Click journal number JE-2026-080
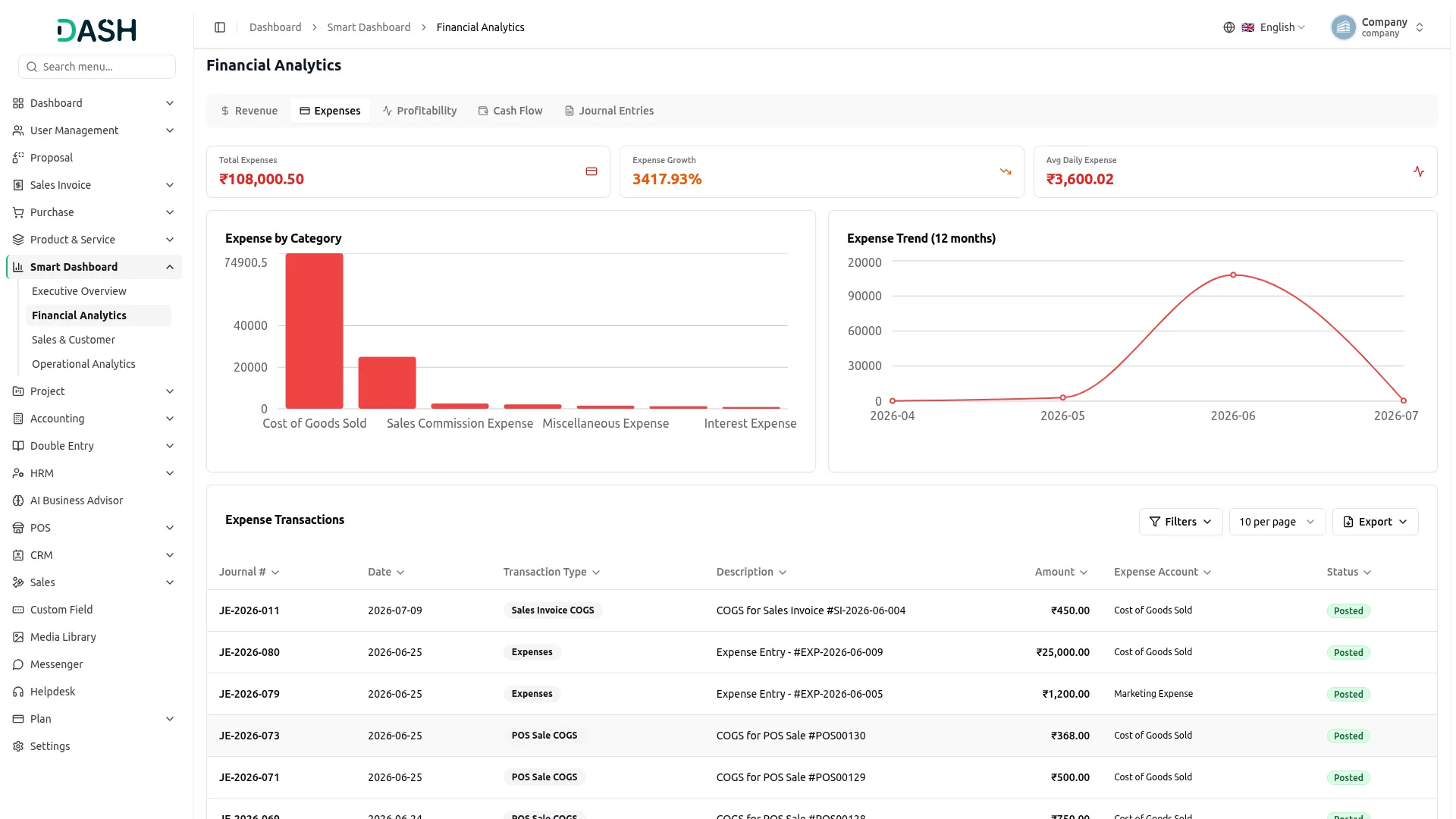Image resolution: width=1456 pixels, height=819 pixels. tap(249, 652)
